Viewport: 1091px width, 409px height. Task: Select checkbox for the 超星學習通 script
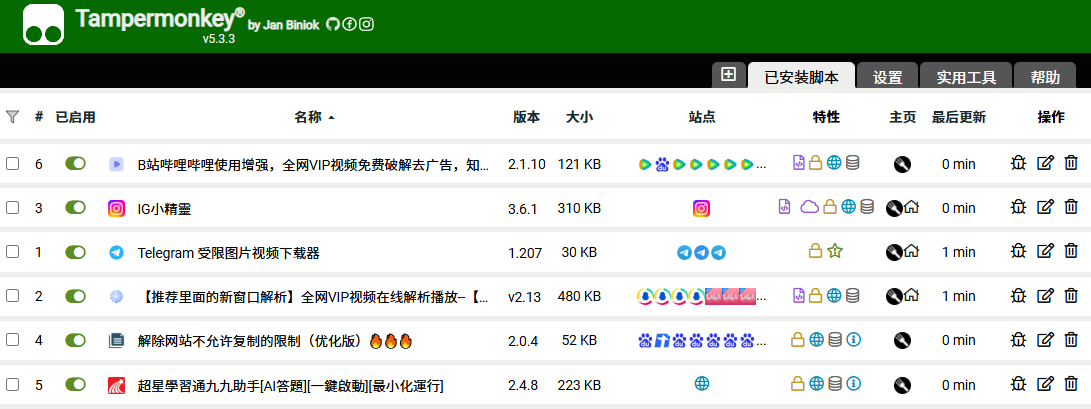(12, 385)
